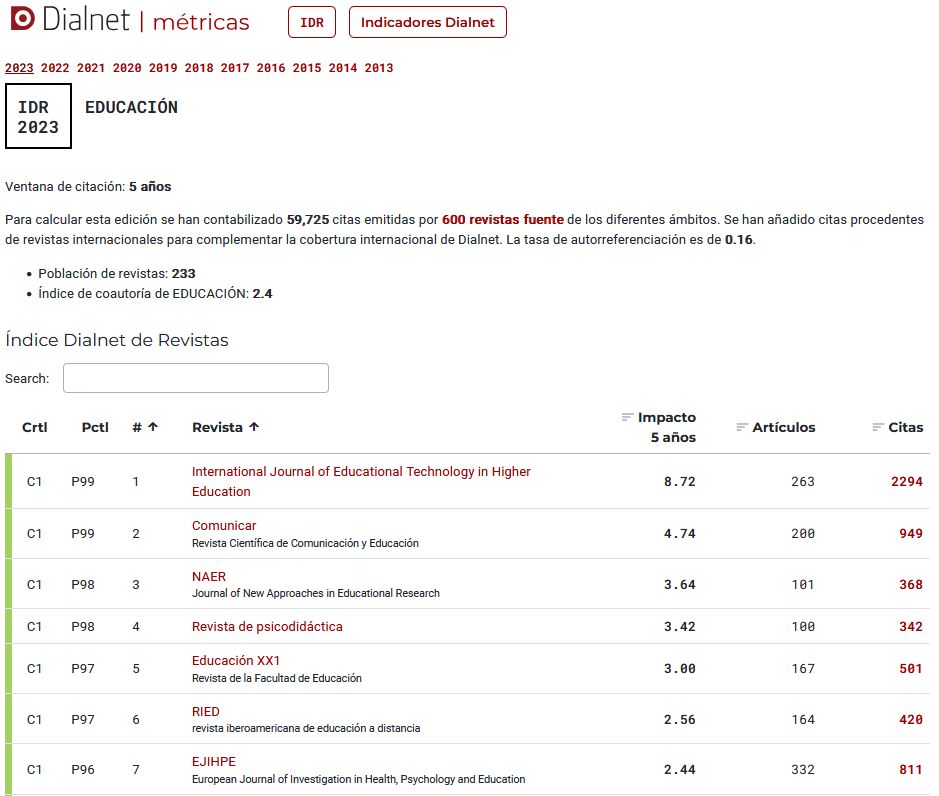Click article count 332 for EJIHPE
This screenshot has width=939, height=796.
pyautogui.click(x=803, y=770)
